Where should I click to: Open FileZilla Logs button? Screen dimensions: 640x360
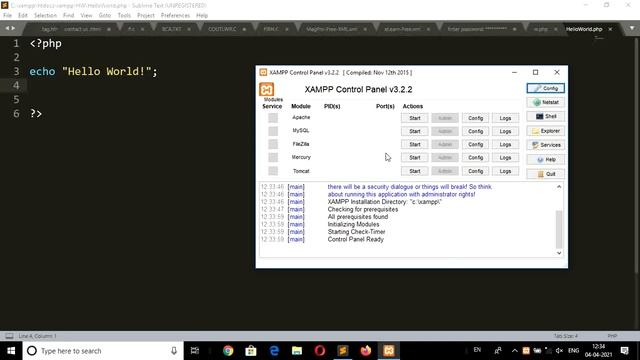click(x=505, y=144)
